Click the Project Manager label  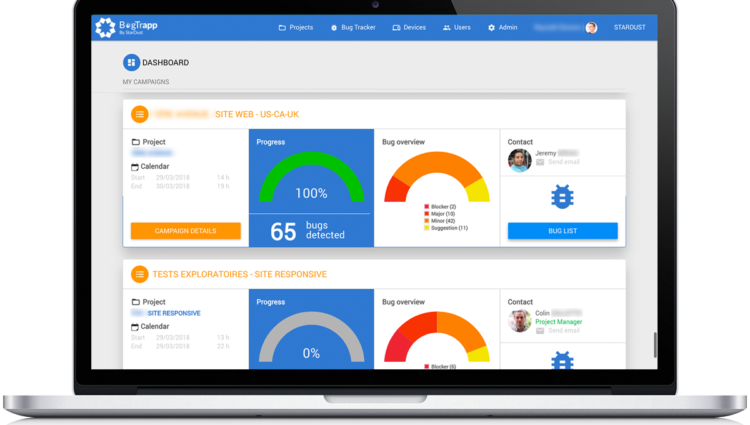click(559, 322)
